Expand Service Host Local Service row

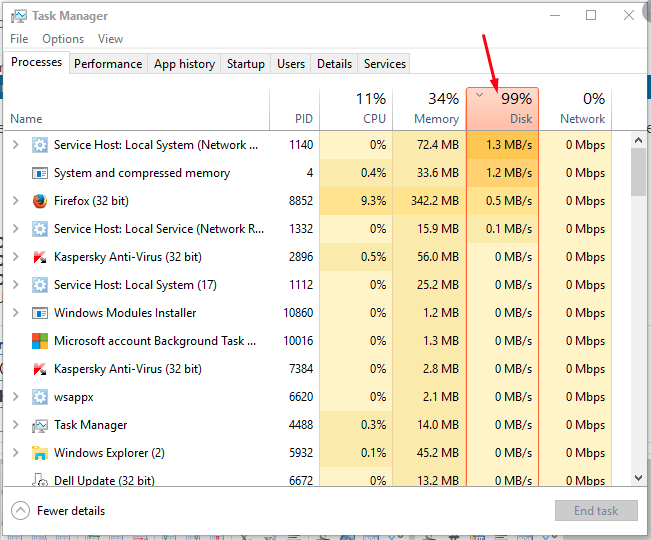[16, 229]
